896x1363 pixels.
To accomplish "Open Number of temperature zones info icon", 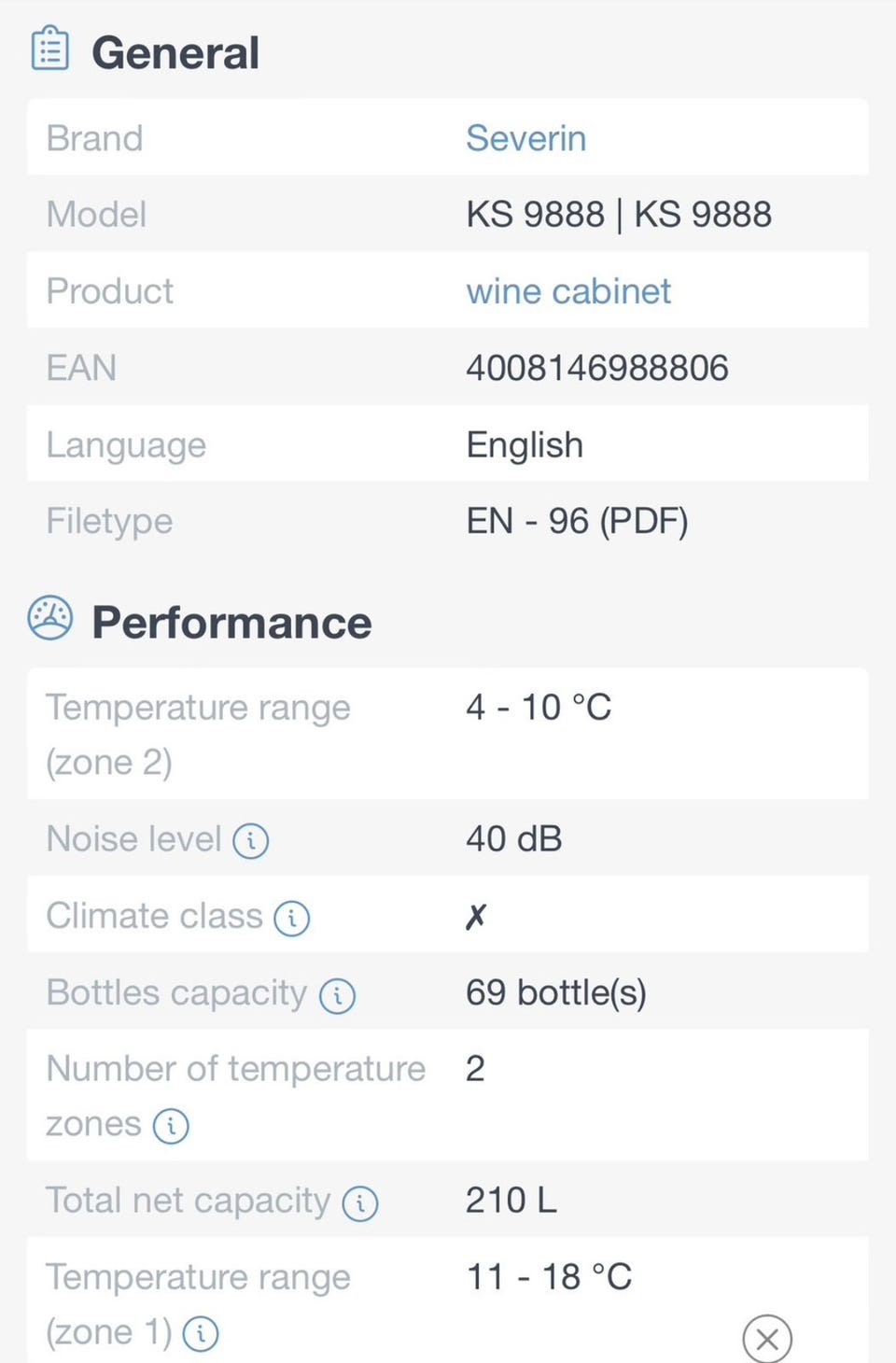I will click(x=171, y=1126).
